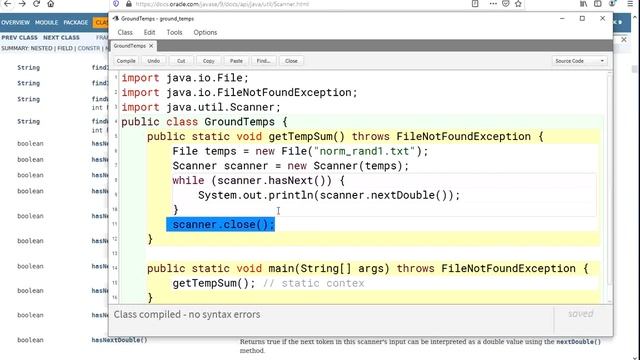
Task: Open the Tools menu in BlueJ editor
Action: [x=174, y=32]
